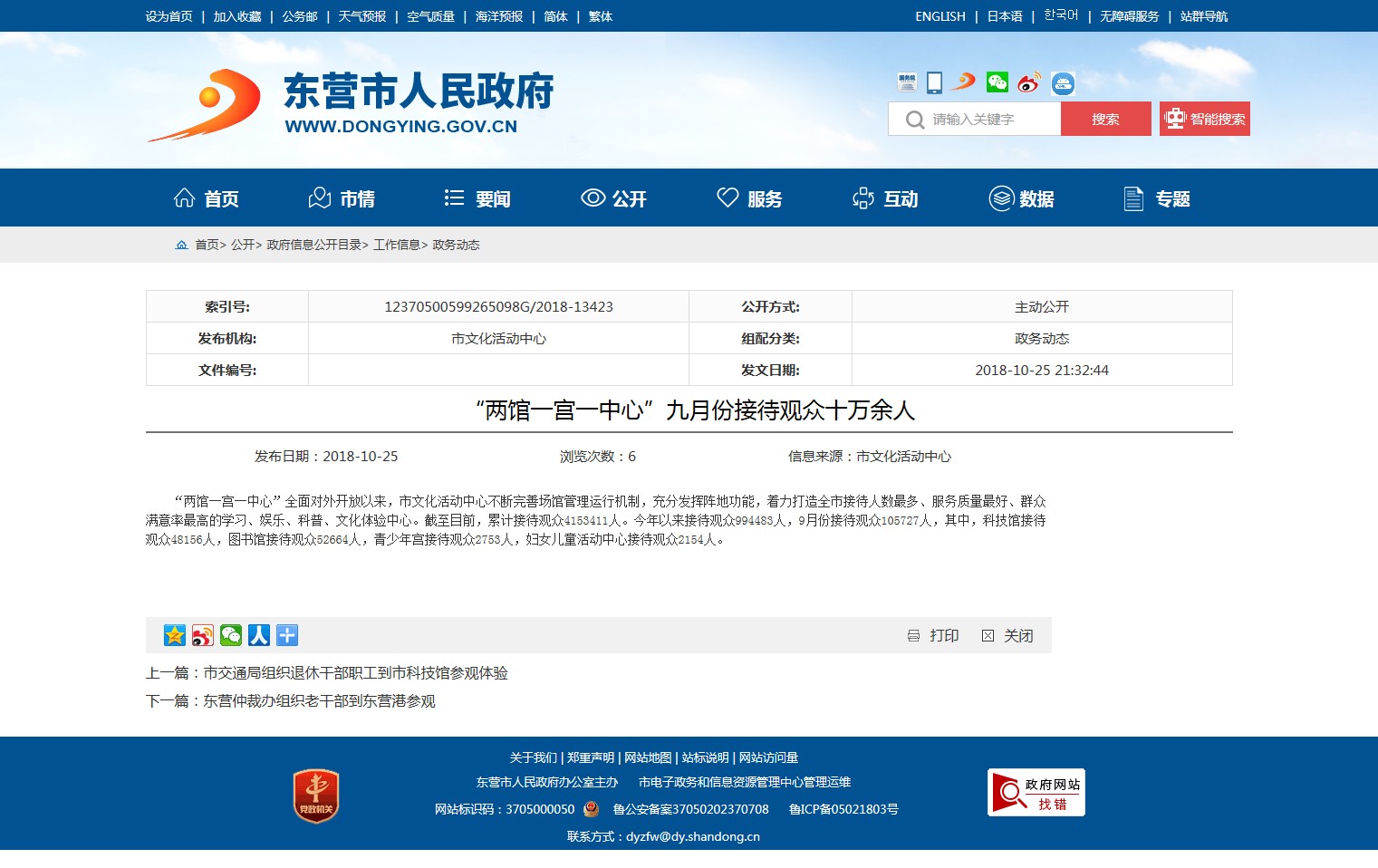
Task: Click the 智能搜索 smart search button
Action: [1204, 119]
